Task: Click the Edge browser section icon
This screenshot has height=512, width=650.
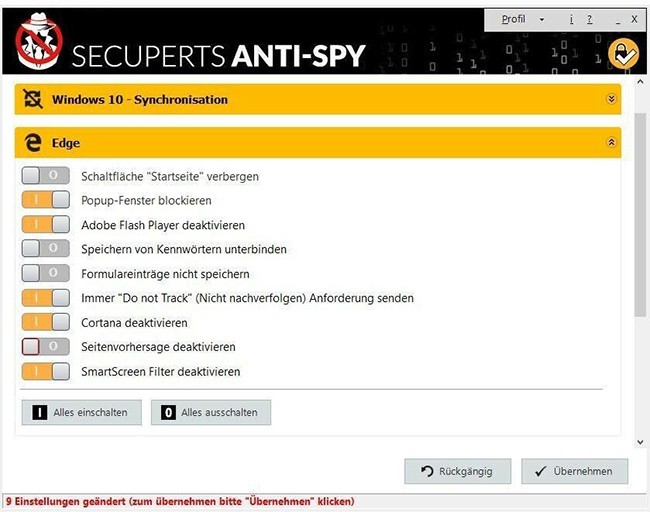Action: point(33,143)
